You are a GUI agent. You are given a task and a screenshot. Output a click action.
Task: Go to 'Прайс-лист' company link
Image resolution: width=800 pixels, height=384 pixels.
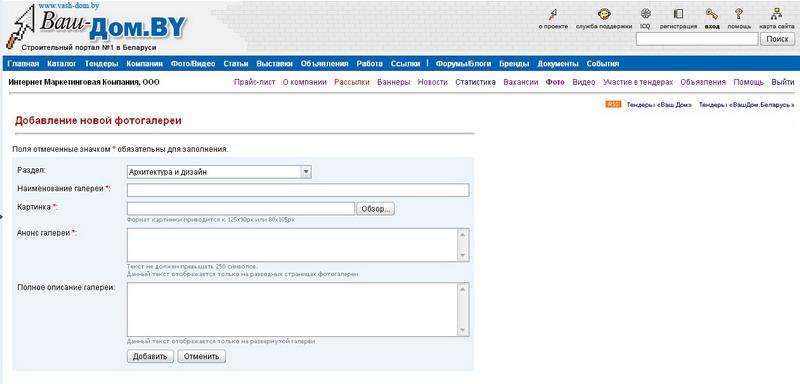point(255,82)
